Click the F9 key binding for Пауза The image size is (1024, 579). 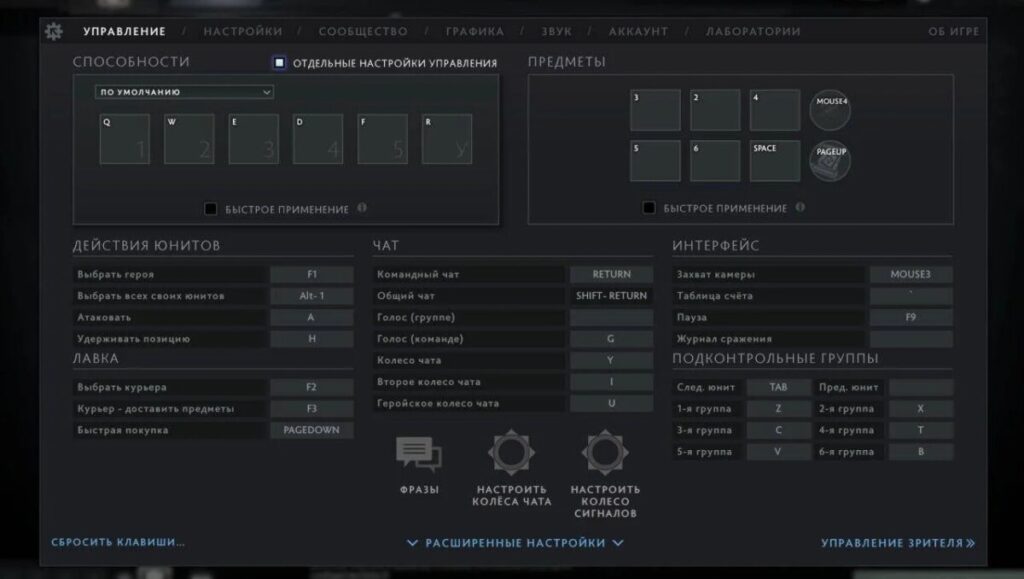pyautogui.click(x=910, y=317)
